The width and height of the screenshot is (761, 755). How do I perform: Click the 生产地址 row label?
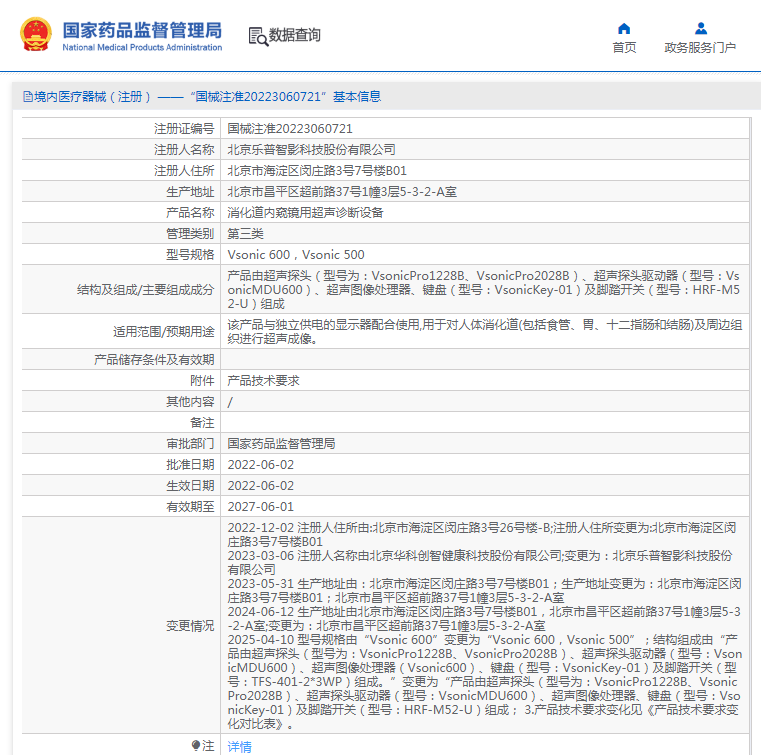190,192
